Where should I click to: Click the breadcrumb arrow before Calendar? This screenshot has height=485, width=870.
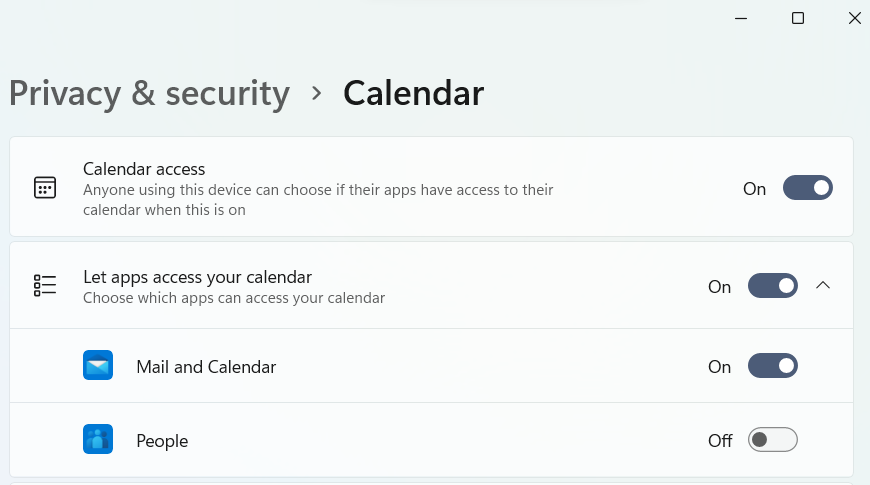tap(317, 94)
